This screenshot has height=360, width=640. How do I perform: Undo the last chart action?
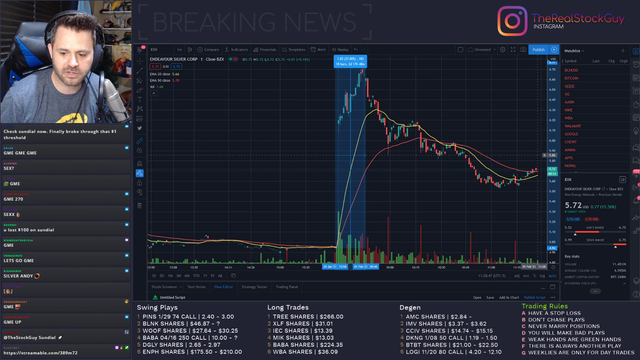point(356,50)
